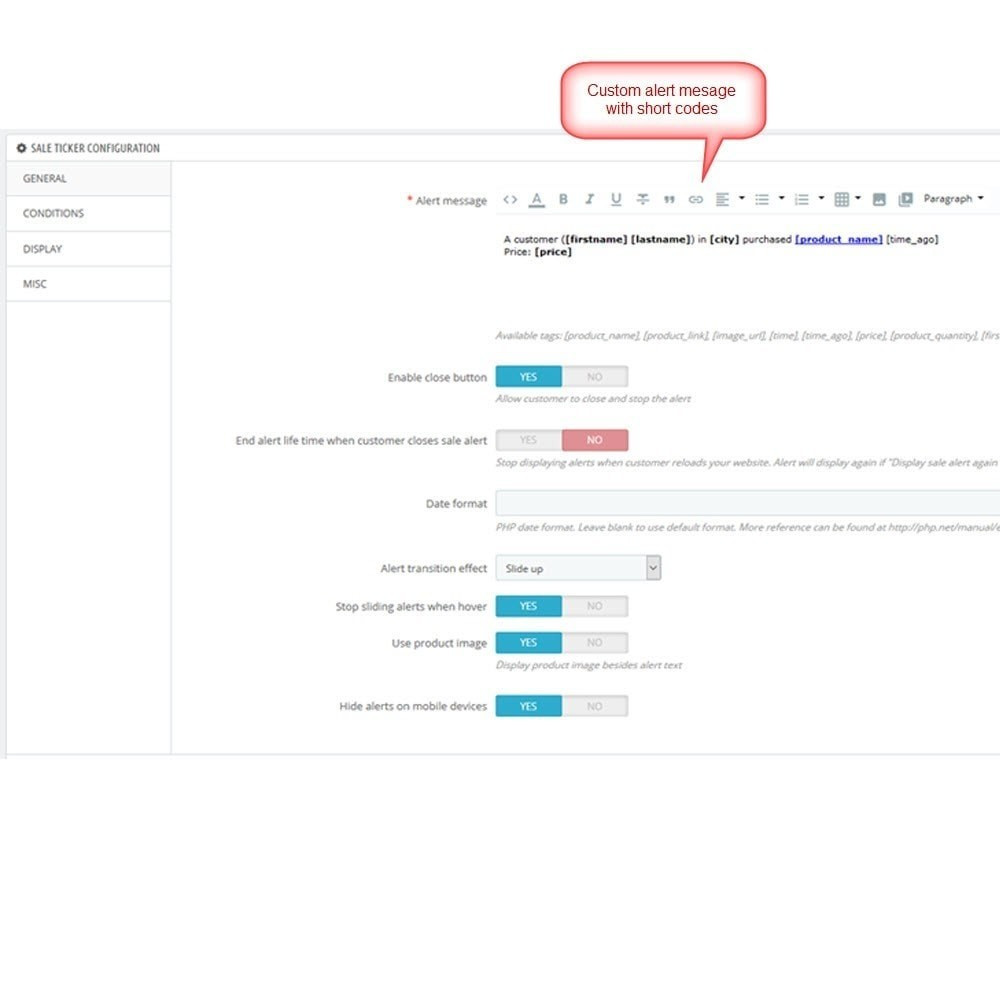The image size is (1000, 1000).
Task: Insert media with the video icon
Action: (x=906, y=200)
